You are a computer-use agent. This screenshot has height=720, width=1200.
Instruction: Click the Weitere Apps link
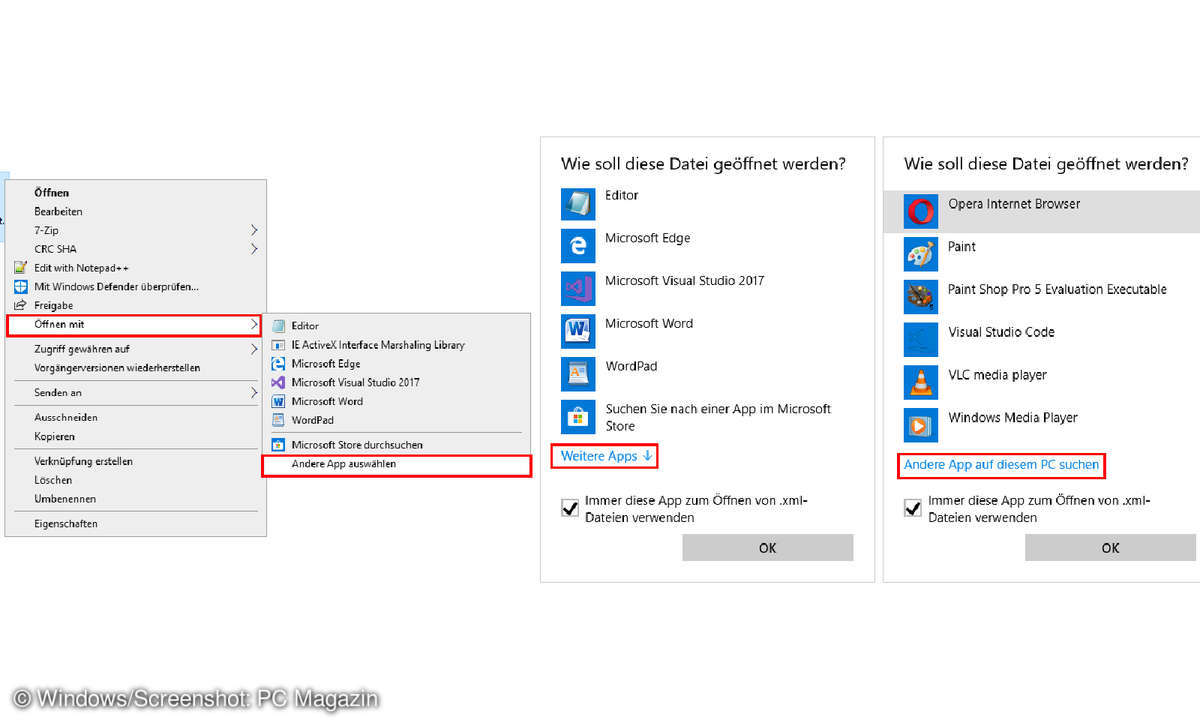point(606,456)
